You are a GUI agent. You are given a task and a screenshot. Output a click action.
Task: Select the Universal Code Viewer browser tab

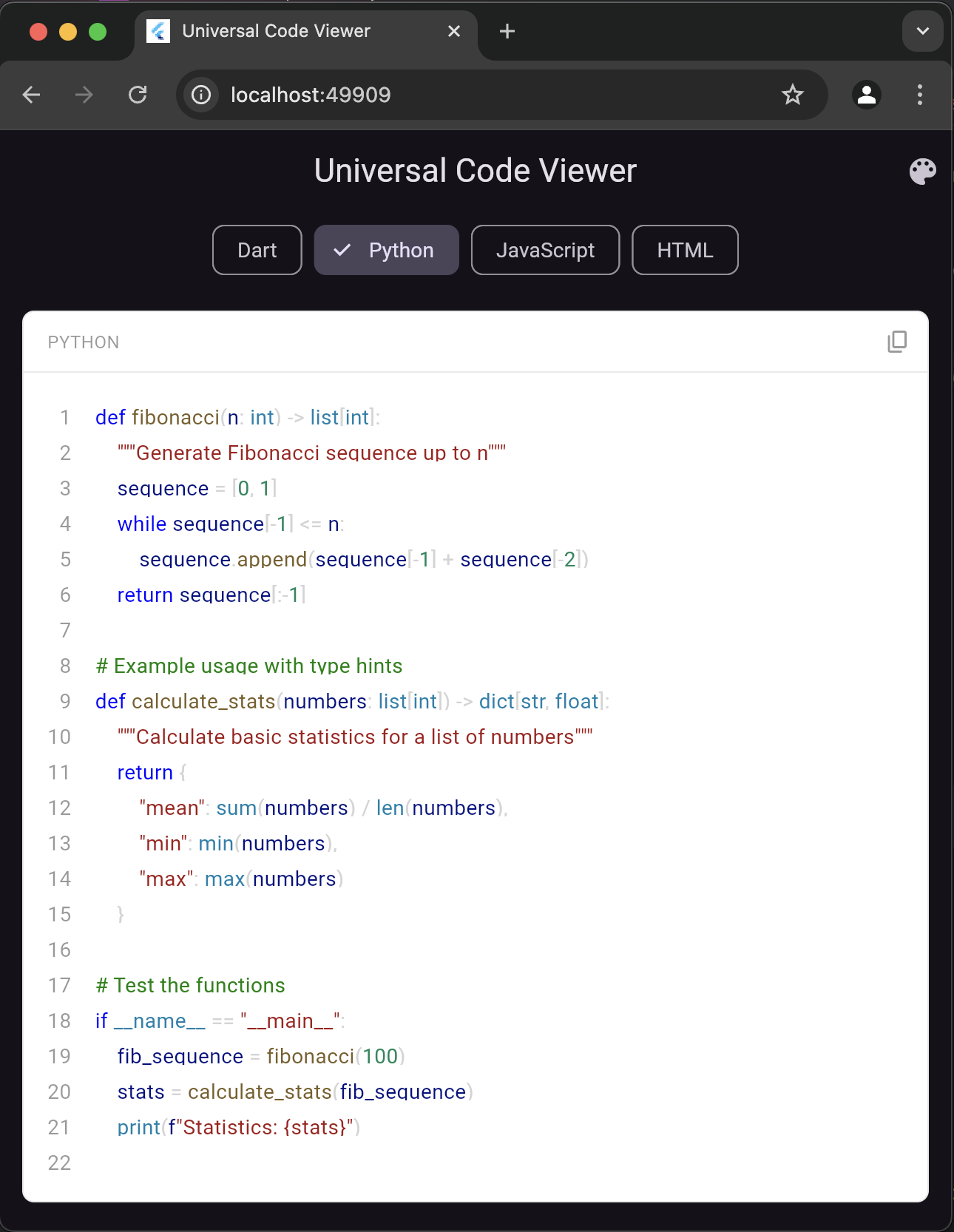[306, 31]
